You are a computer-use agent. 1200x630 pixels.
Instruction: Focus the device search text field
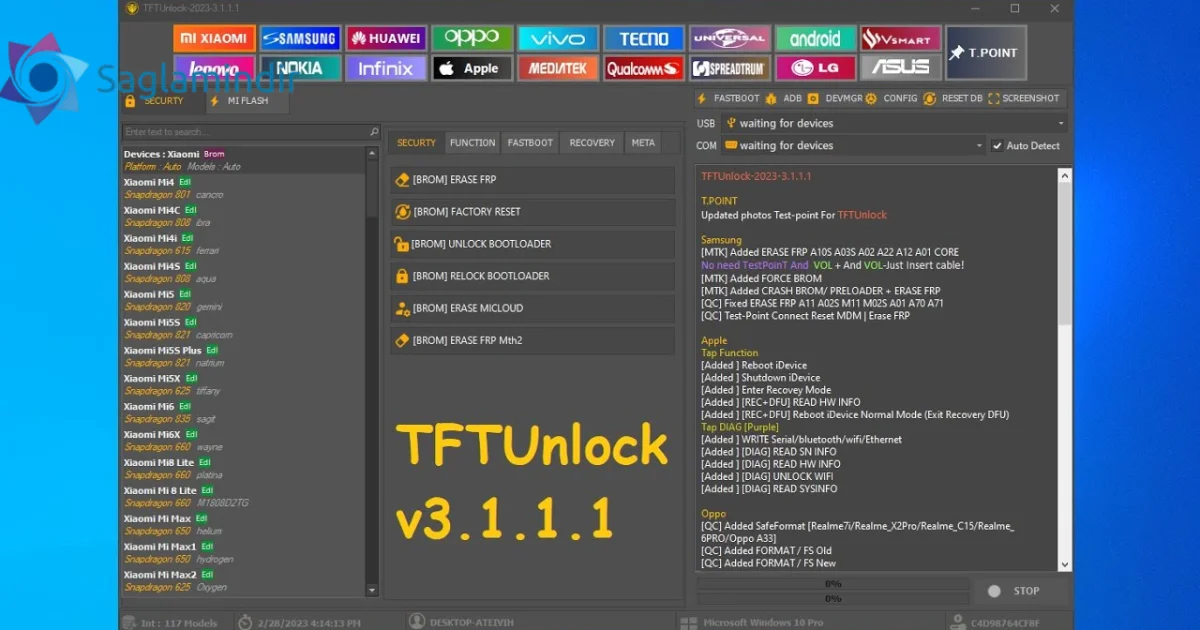[x=244, y=132]
